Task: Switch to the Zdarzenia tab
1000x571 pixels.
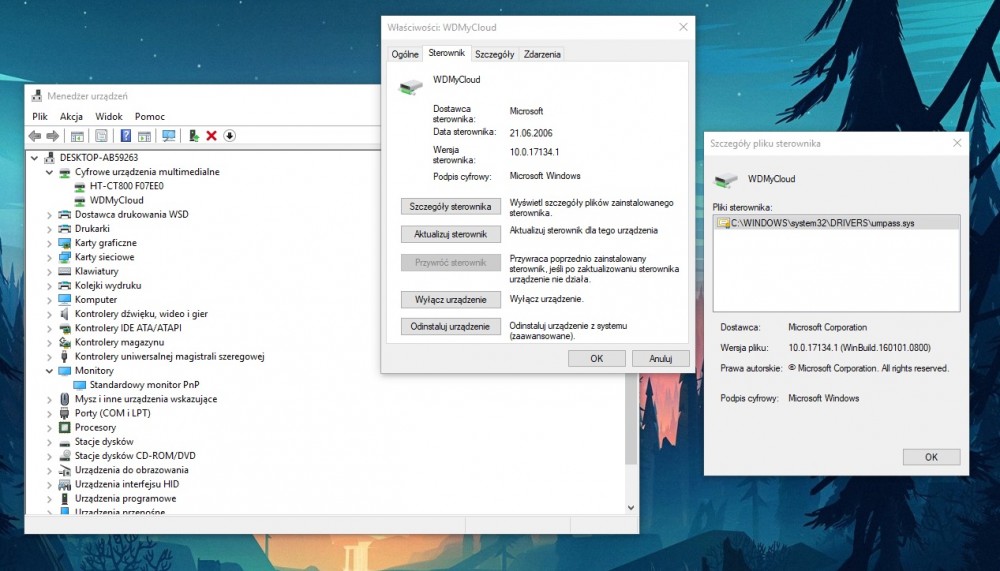Action: pyautogui.click(x=542, y=54)
